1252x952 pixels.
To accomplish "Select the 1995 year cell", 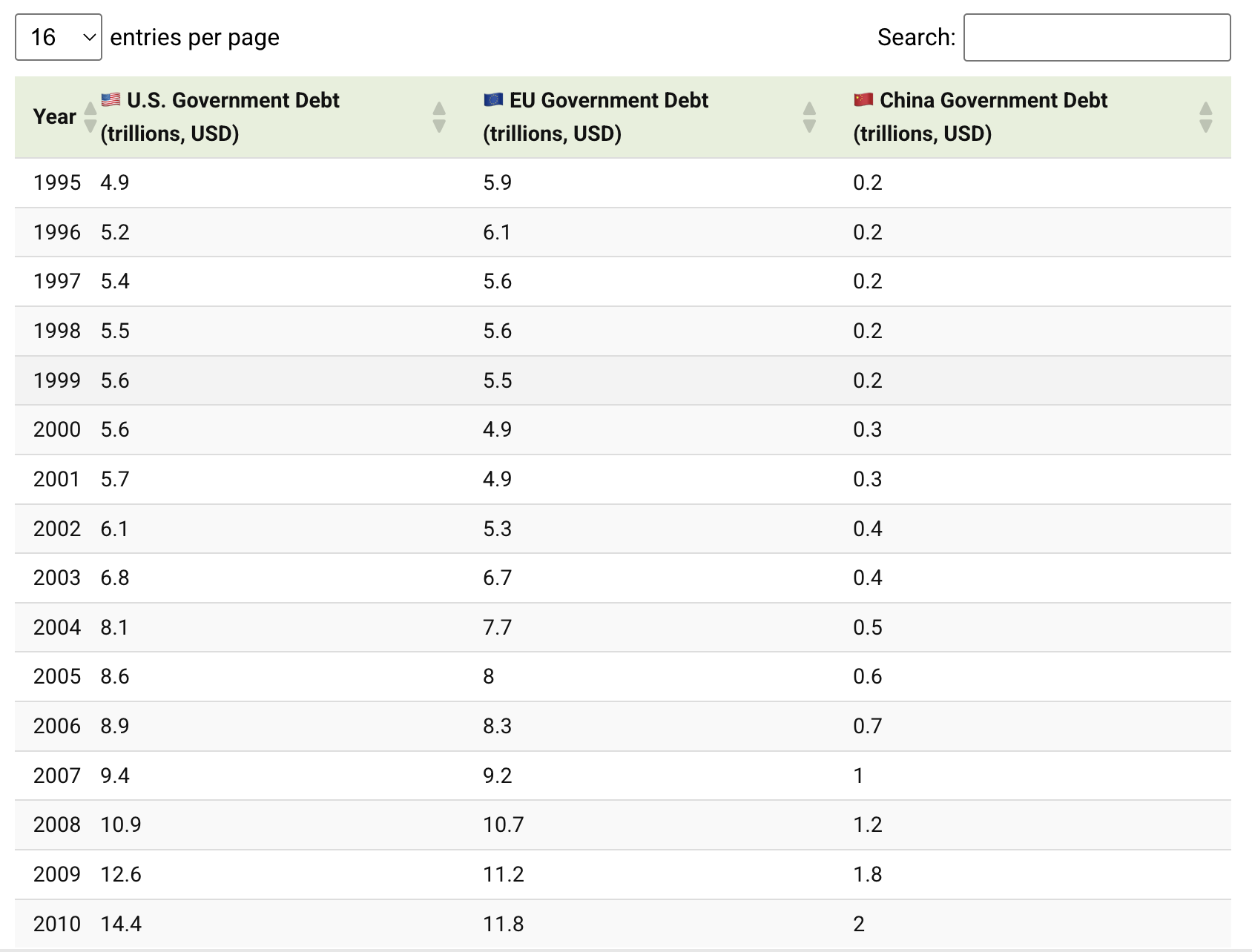I will (x=57, y=182).
